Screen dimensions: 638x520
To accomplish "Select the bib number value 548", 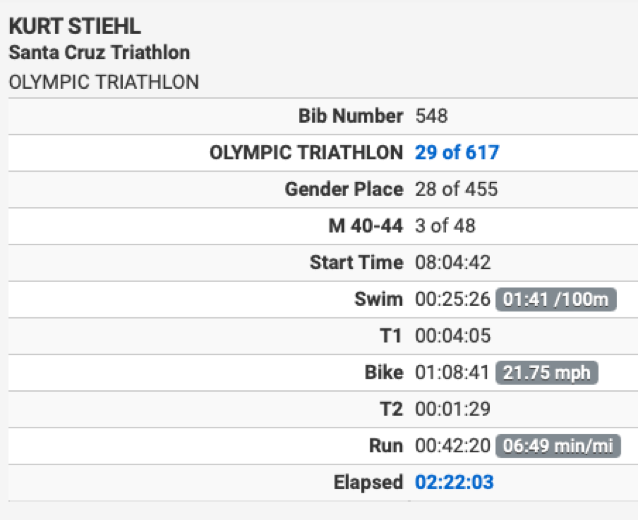I will coord(431,116).
